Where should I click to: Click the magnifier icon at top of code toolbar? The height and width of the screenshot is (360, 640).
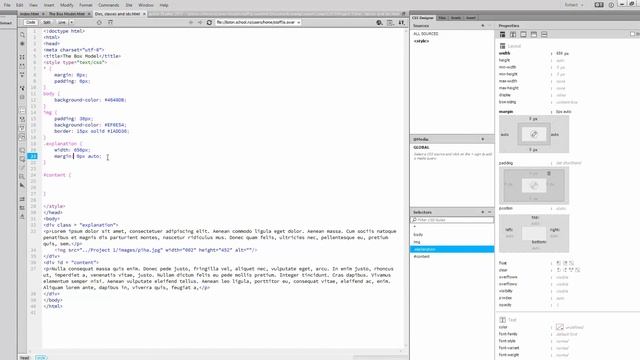point(22,35)
